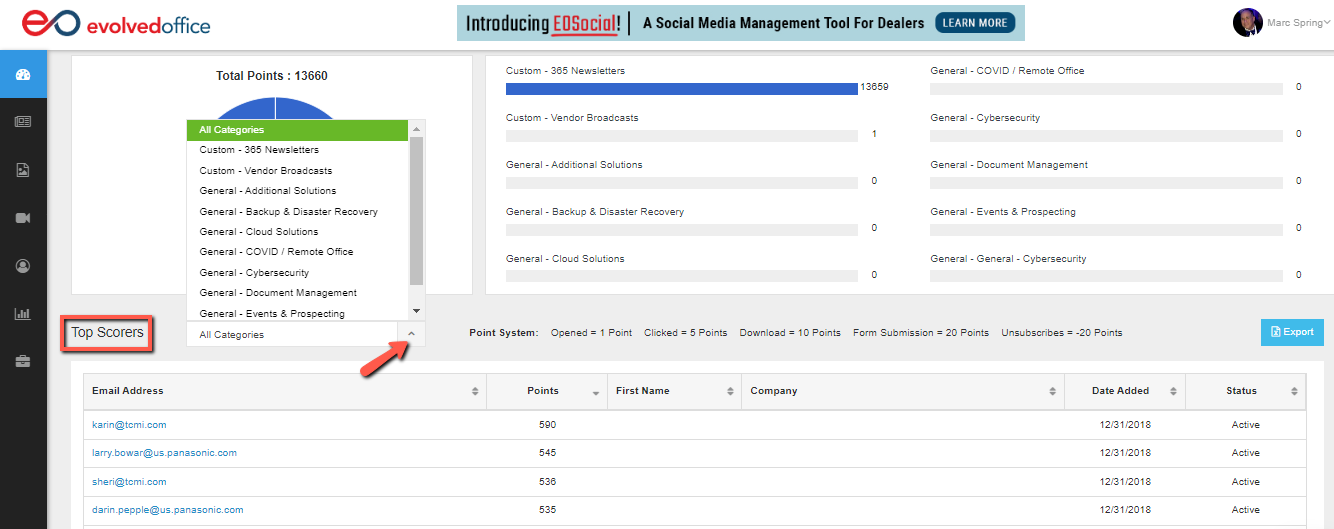Viewport: 1334px width, 529px height.
Task: Choose General - Events & Prospecting option
Action: [297, 313]
